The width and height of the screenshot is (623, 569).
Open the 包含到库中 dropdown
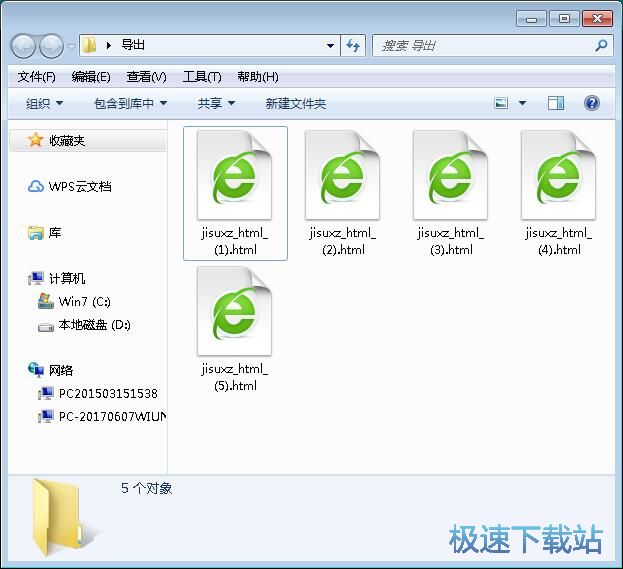pos(130,104)
